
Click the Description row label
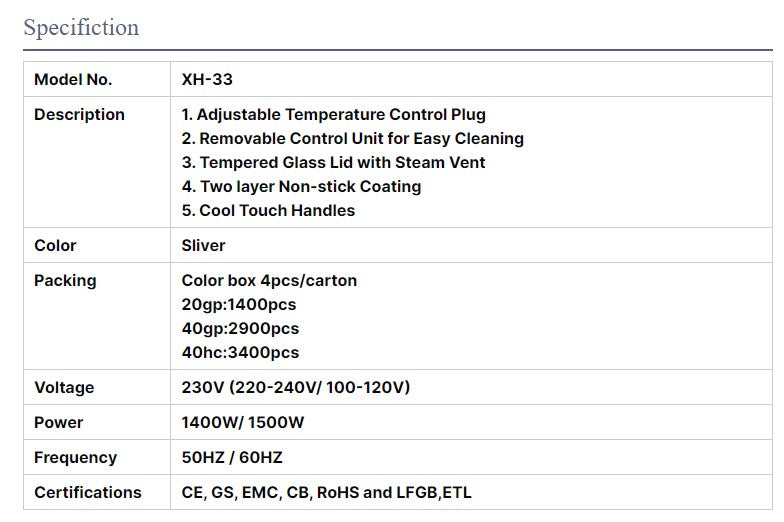(x=79, y=115)
